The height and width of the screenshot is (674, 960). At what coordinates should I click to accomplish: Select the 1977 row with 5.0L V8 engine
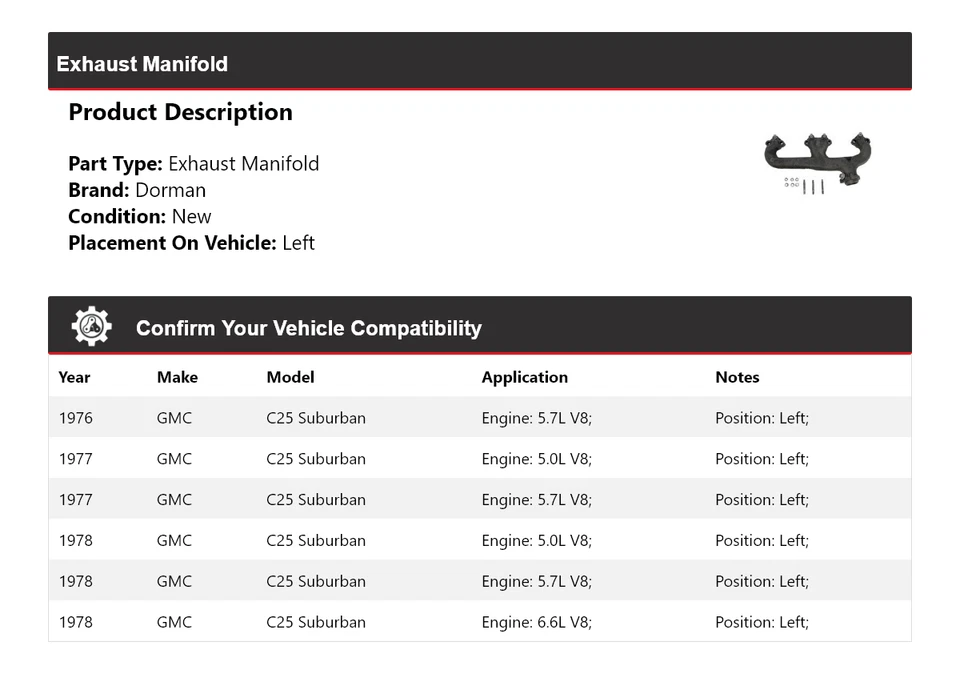tap(480, 459)
